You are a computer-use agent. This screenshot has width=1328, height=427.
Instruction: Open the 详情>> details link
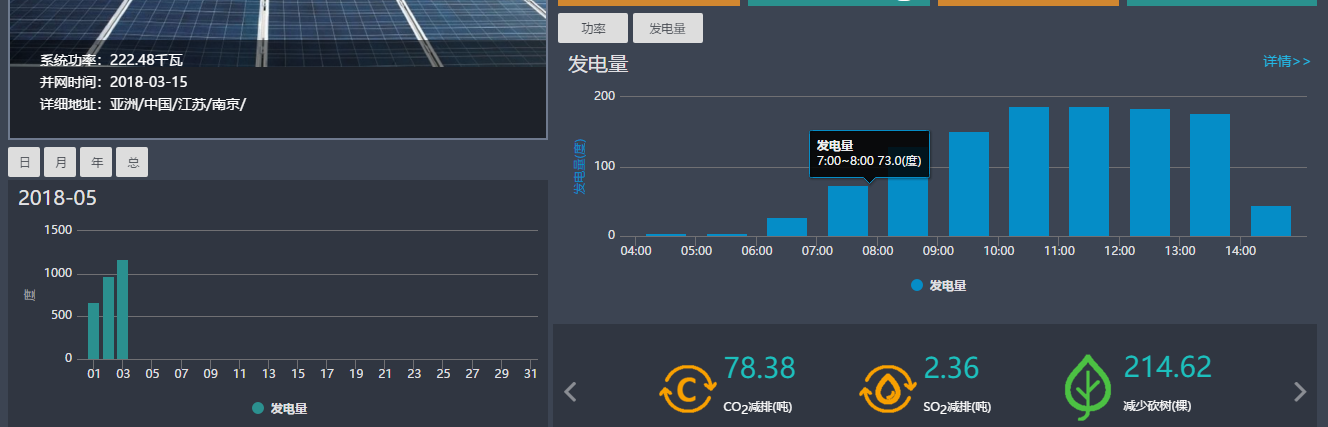[x=1286, y=62]
